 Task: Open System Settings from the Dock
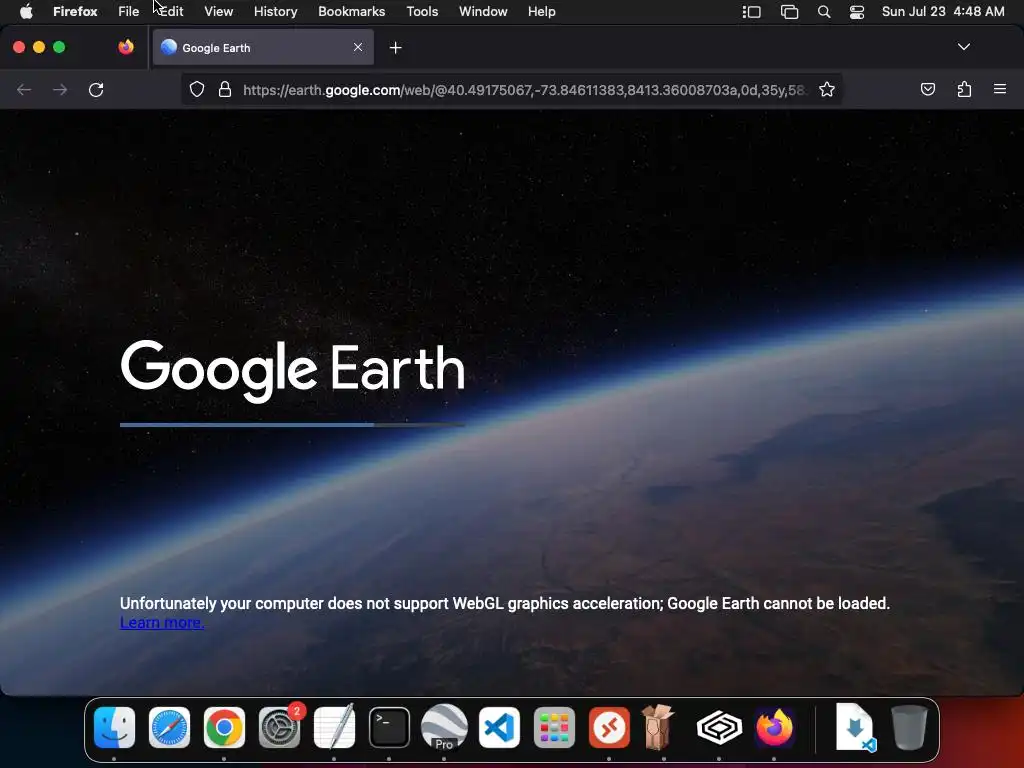(280, 728)
